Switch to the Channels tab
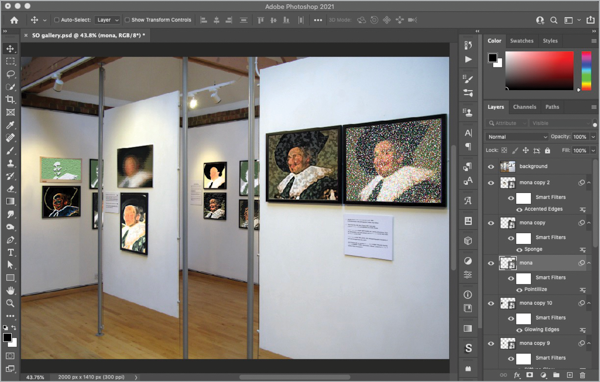The width and height of the screenshot is (600, 382). click(x=524, y=107)
